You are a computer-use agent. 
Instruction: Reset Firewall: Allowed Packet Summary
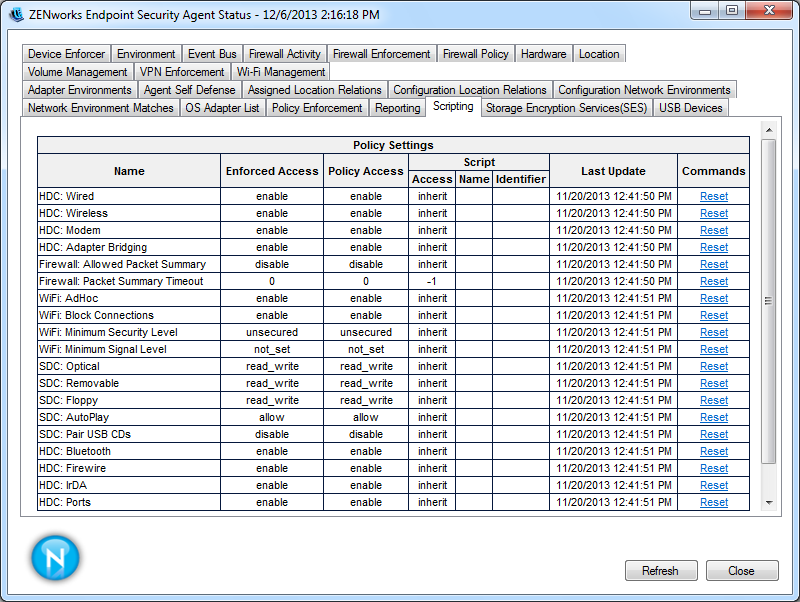714,264
